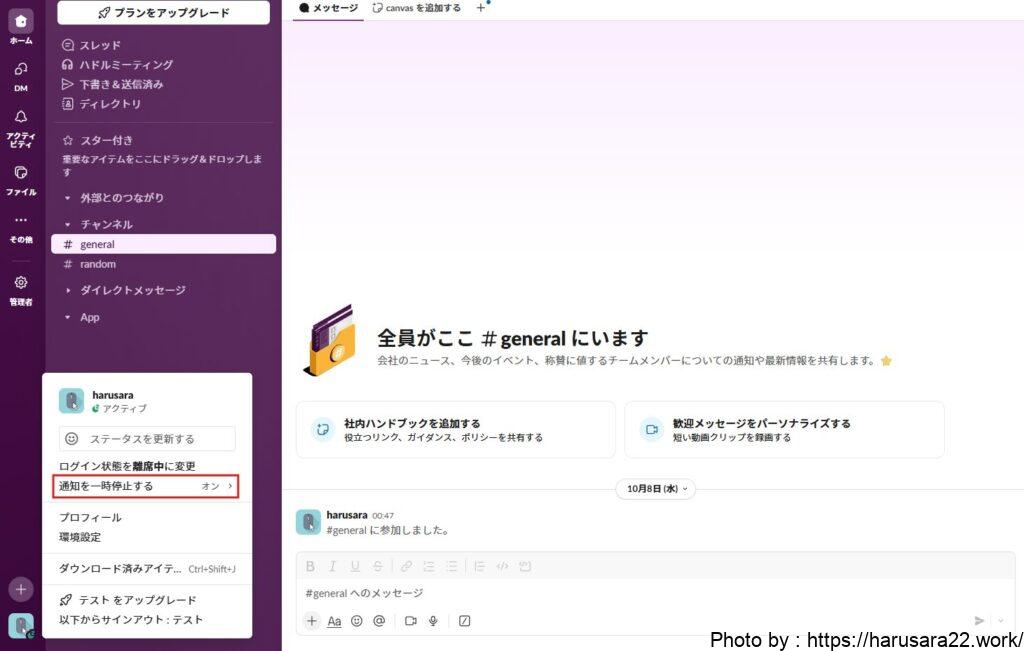Toggle bold formatting in the composer

pos(310,566)
